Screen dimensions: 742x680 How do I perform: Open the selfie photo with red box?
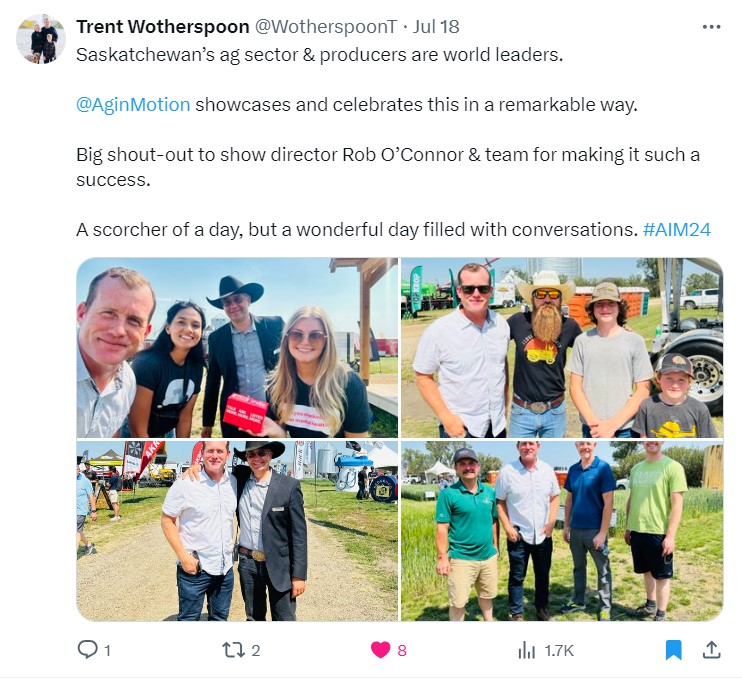pyautogui.click(x=237, y=348)
